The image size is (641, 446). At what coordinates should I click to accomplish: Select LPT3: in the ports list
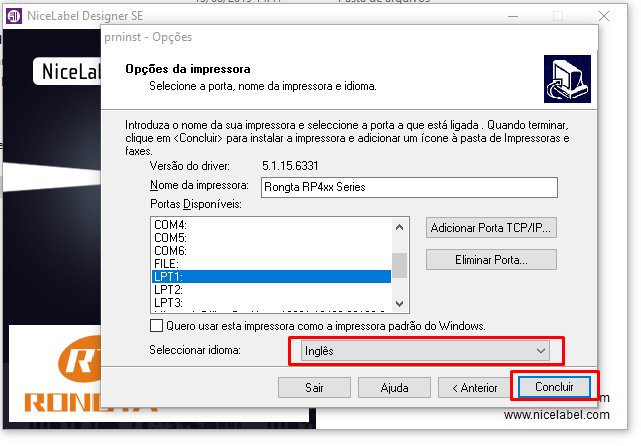[271, 303]
